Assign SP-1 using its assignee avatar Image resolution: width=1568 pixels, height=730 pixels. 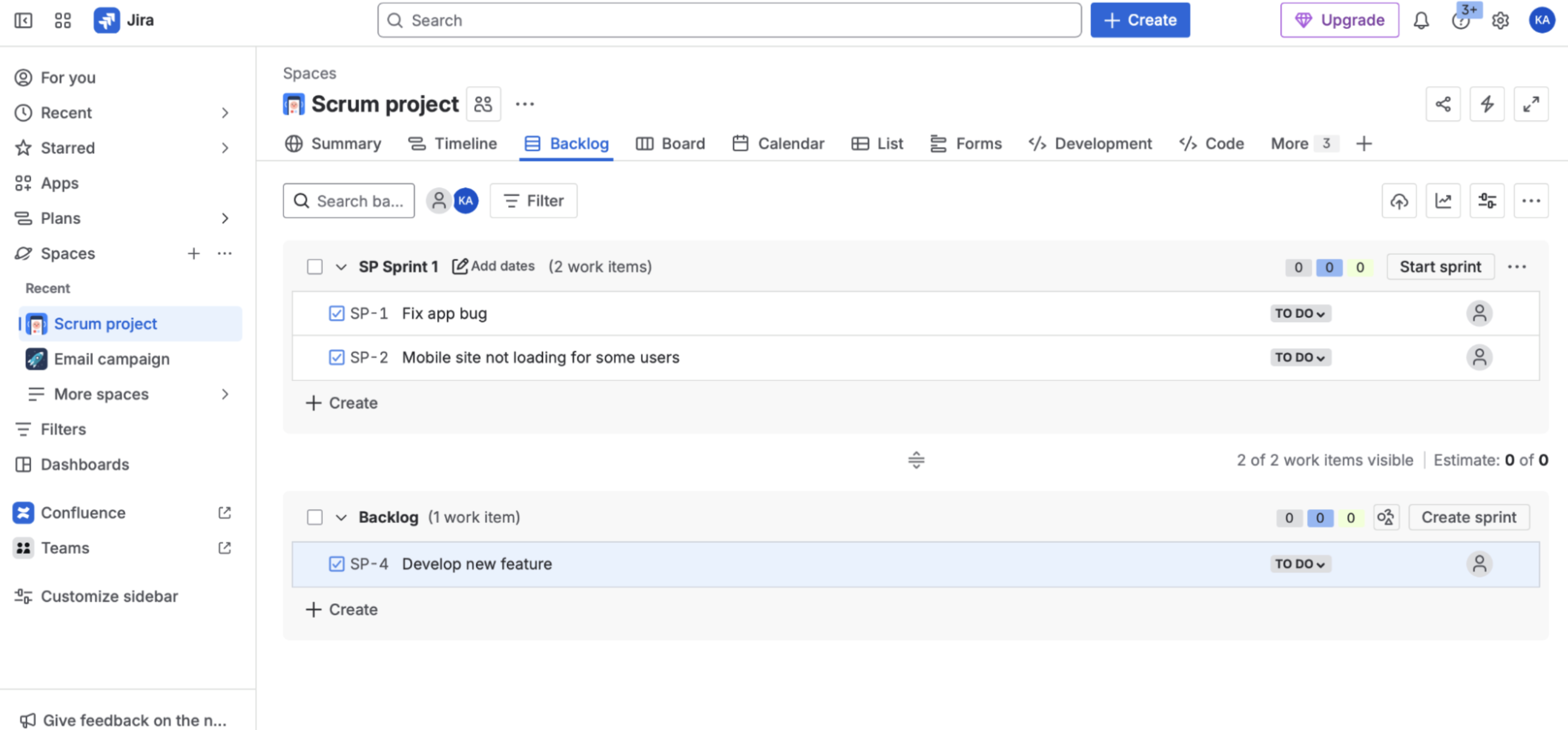click(x=1479, y=314)
